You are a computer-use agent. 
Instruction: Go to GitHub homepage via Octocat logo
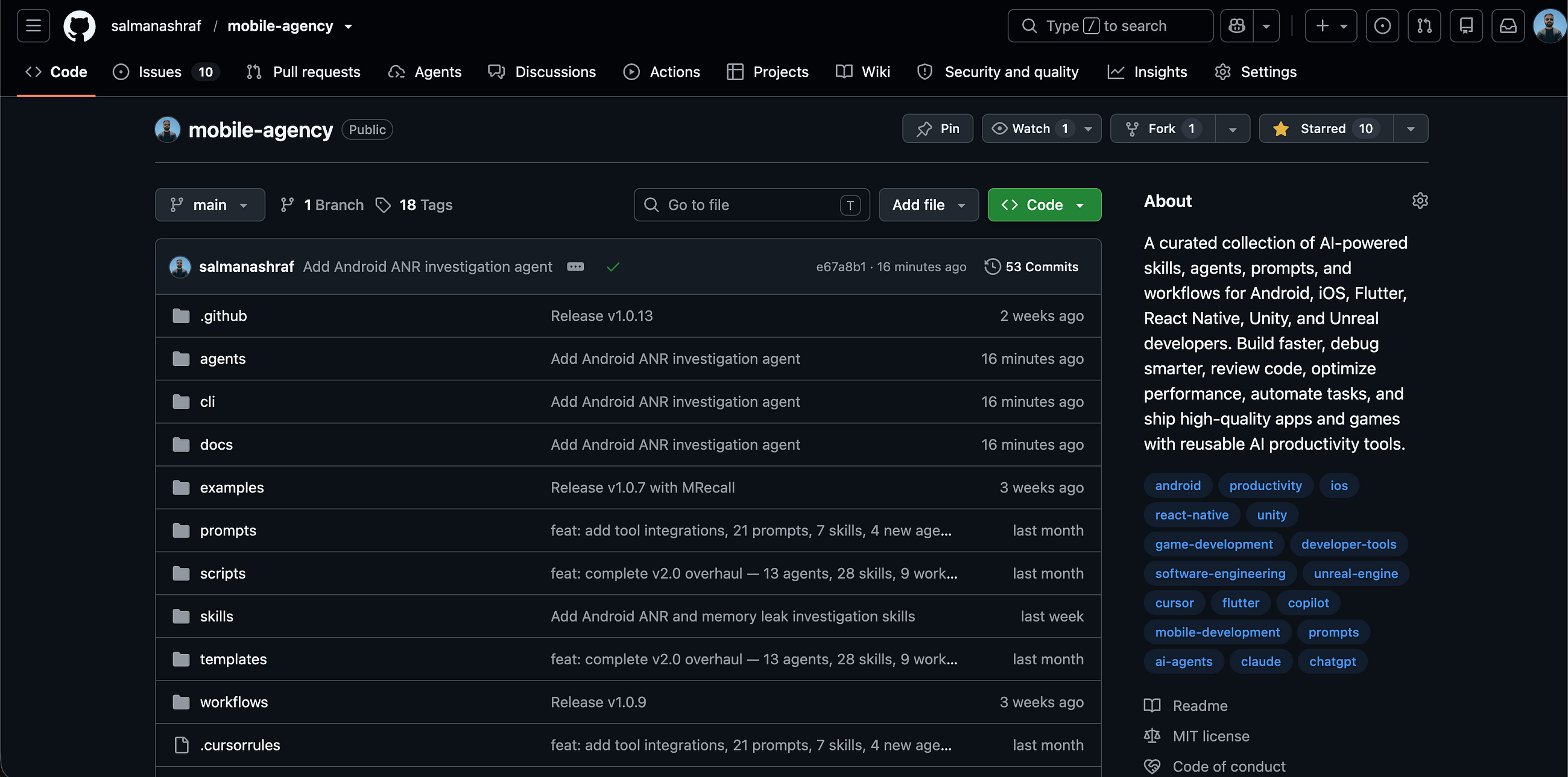[x=80, y=25]
